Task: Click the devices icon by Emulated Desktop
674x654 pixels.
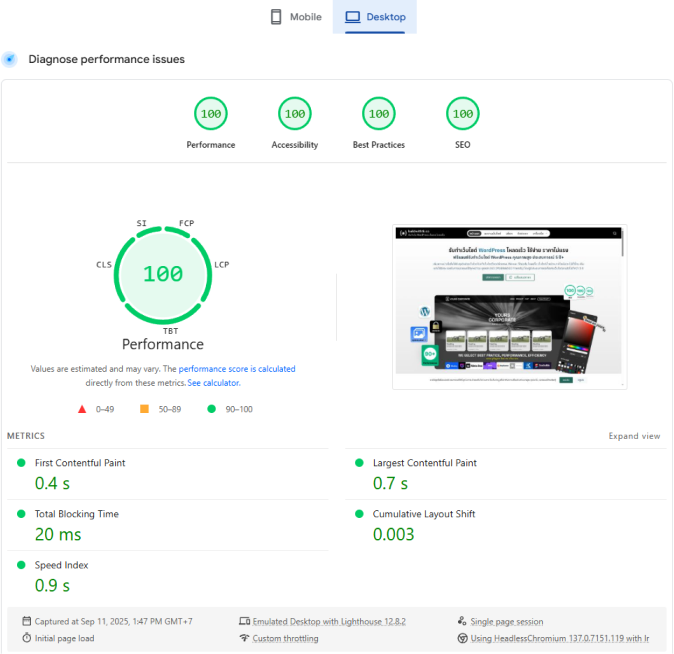Action: 245,621
